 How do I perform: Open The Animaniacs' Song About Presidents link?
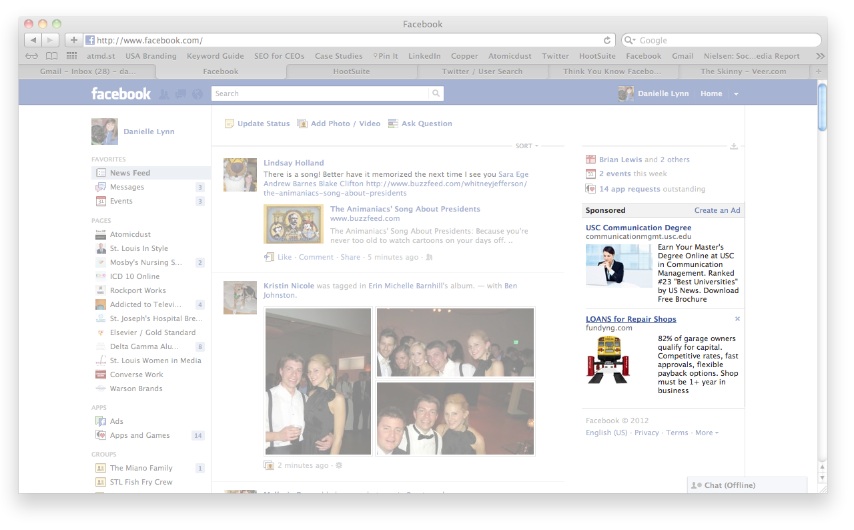click(405, 209)
